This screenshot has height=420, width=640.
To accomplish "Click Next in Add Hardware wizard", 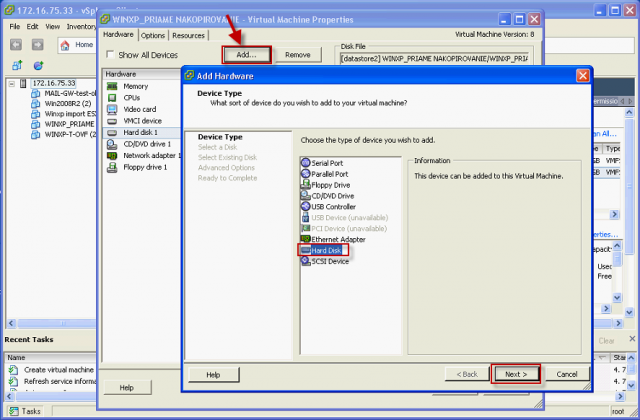I will tap(516, 374).
